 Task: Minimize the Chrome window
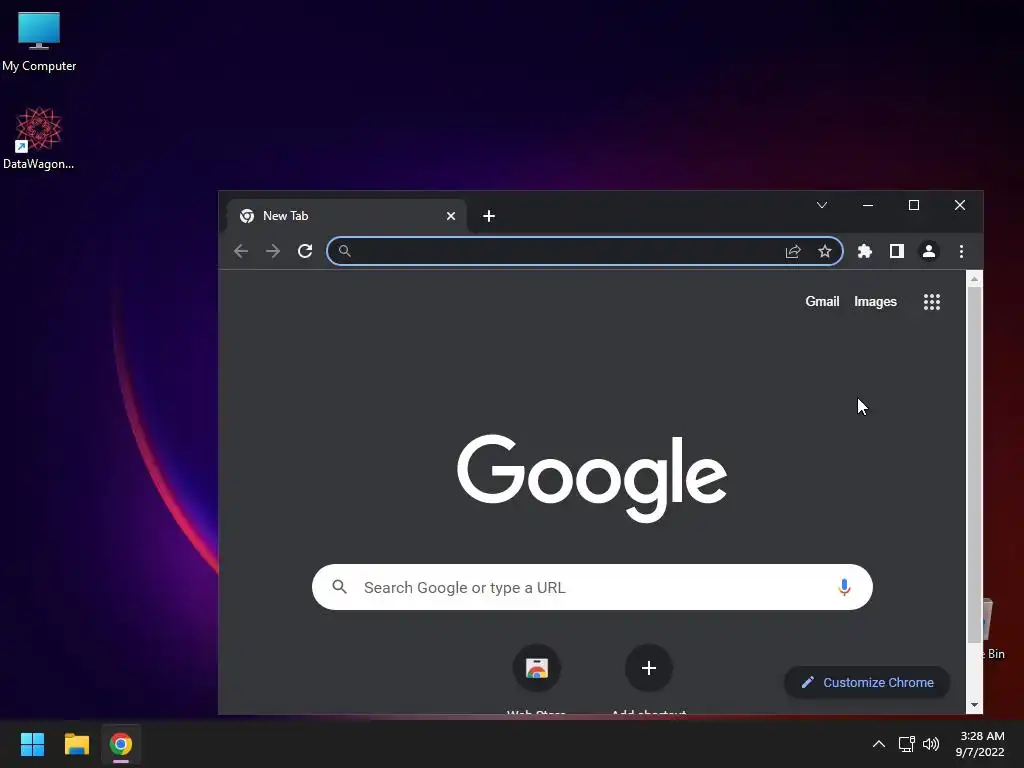(868, 205)
